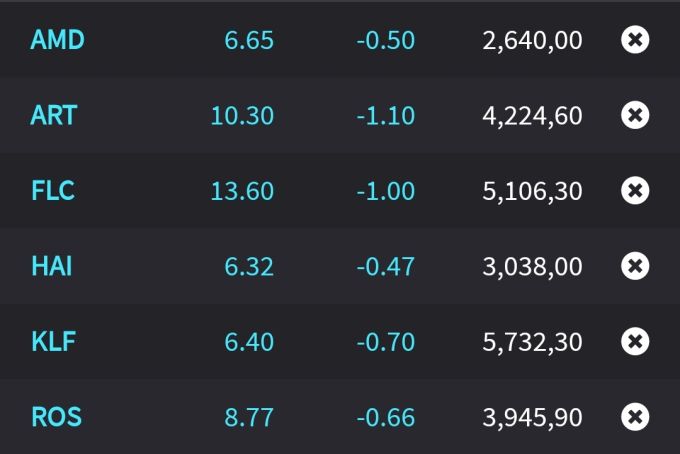Select the KLF ticker
The image size is (680, 454).
[53, 342]
